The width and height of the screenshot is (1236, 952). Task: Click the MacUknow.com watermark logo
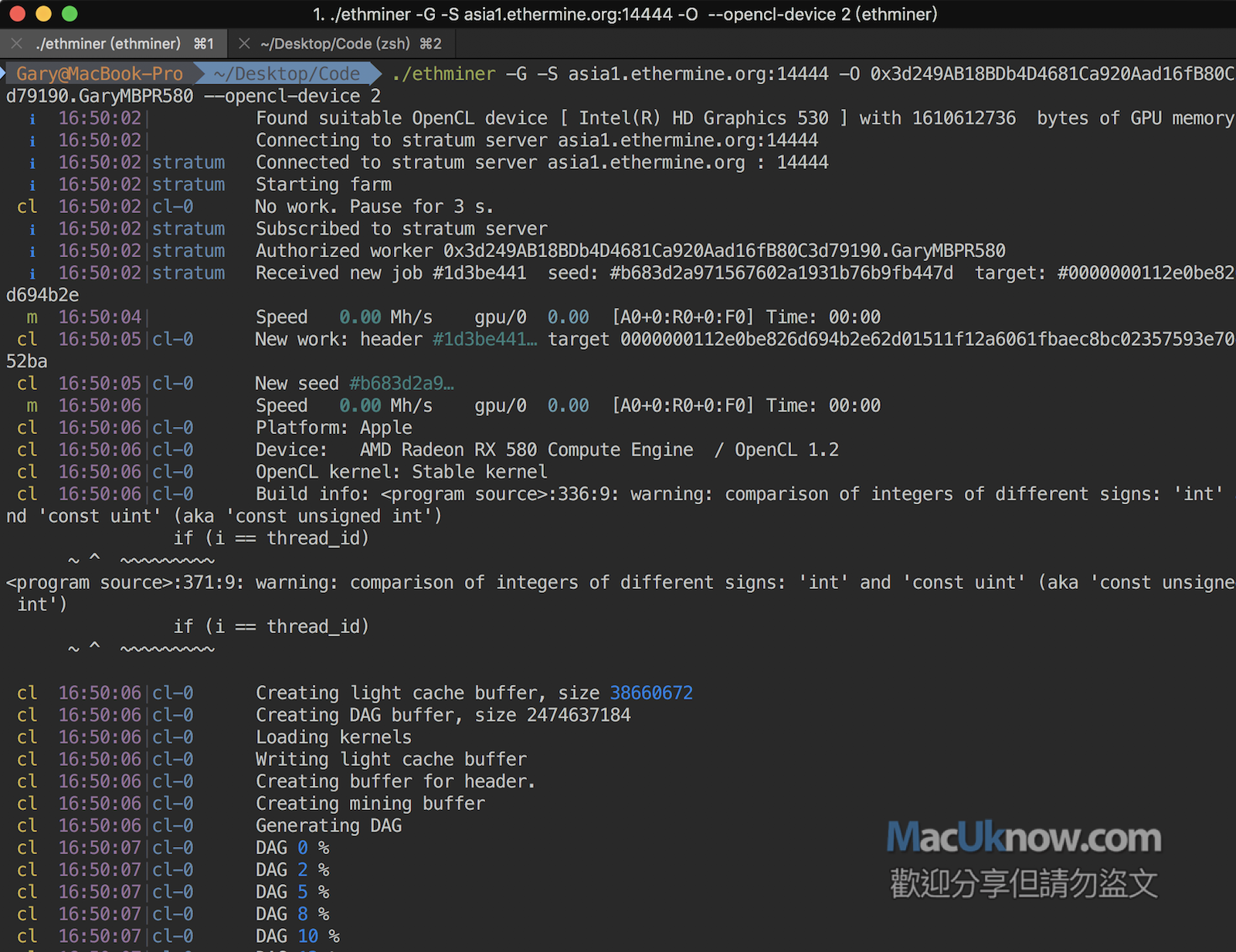pyautogui.click(x=1024, y=839)
